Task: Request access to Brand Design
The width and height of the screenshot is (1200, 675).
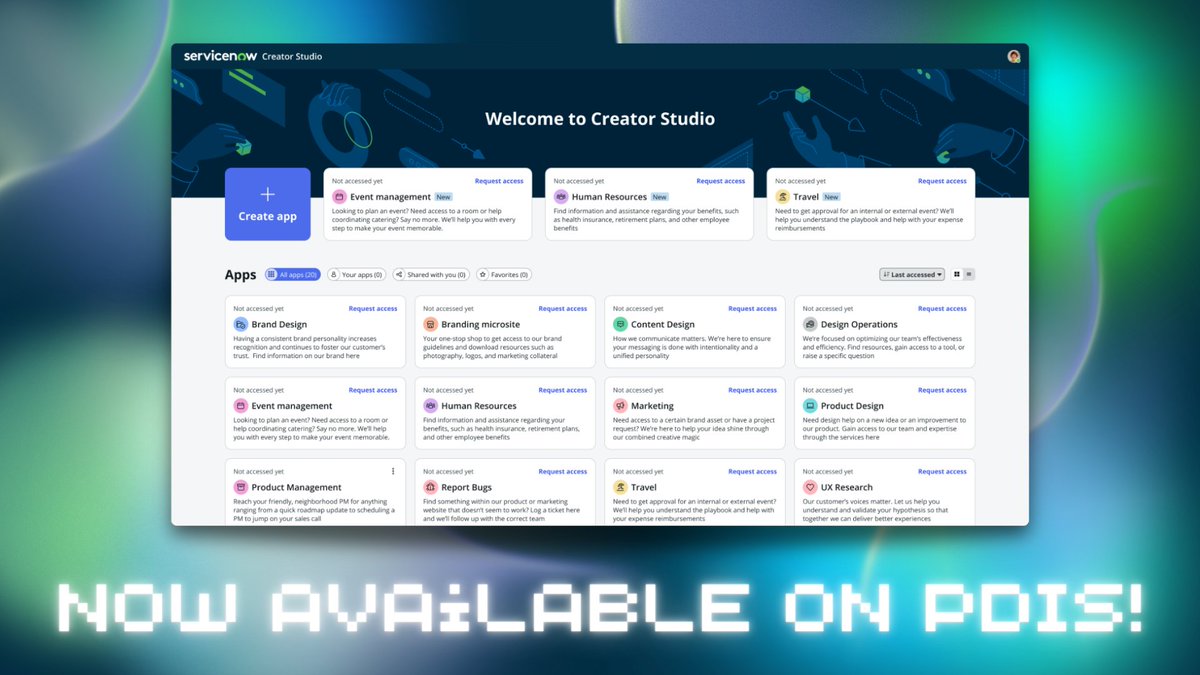Action: (373, 308)
